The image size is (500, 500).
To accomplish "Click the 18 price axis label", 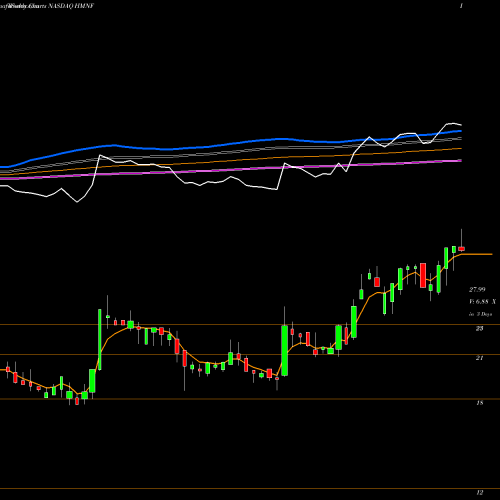I will 479,403.
